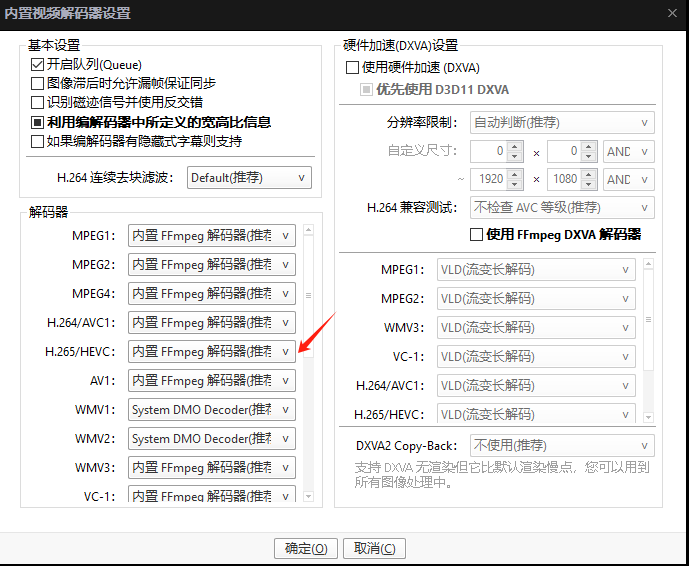Decrease the 自定义尺寸 height spinner down arrow
689x566 pixels.
(x=588, y=157)
